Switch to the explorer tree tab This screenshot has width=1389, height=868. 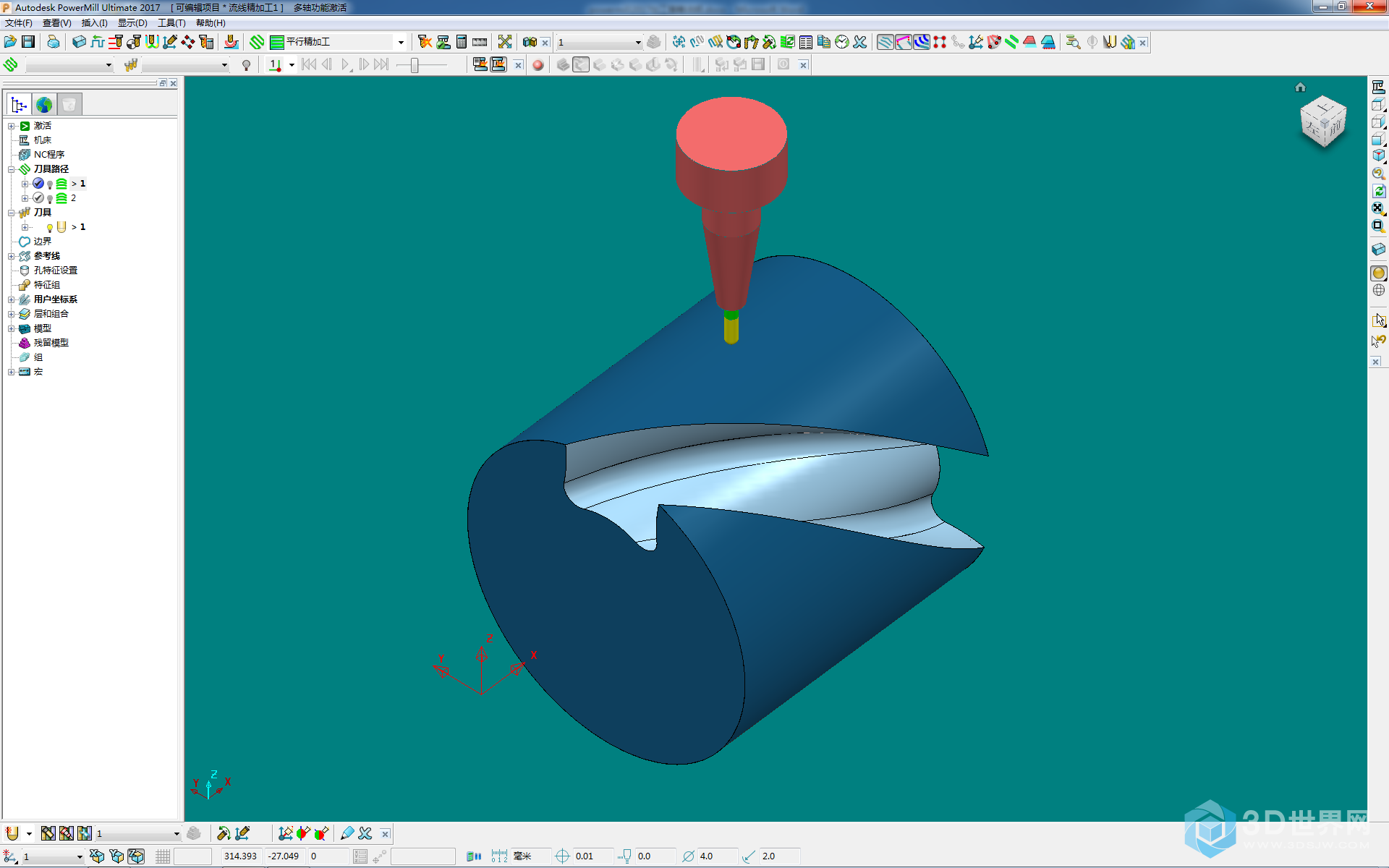click(20, 105)
